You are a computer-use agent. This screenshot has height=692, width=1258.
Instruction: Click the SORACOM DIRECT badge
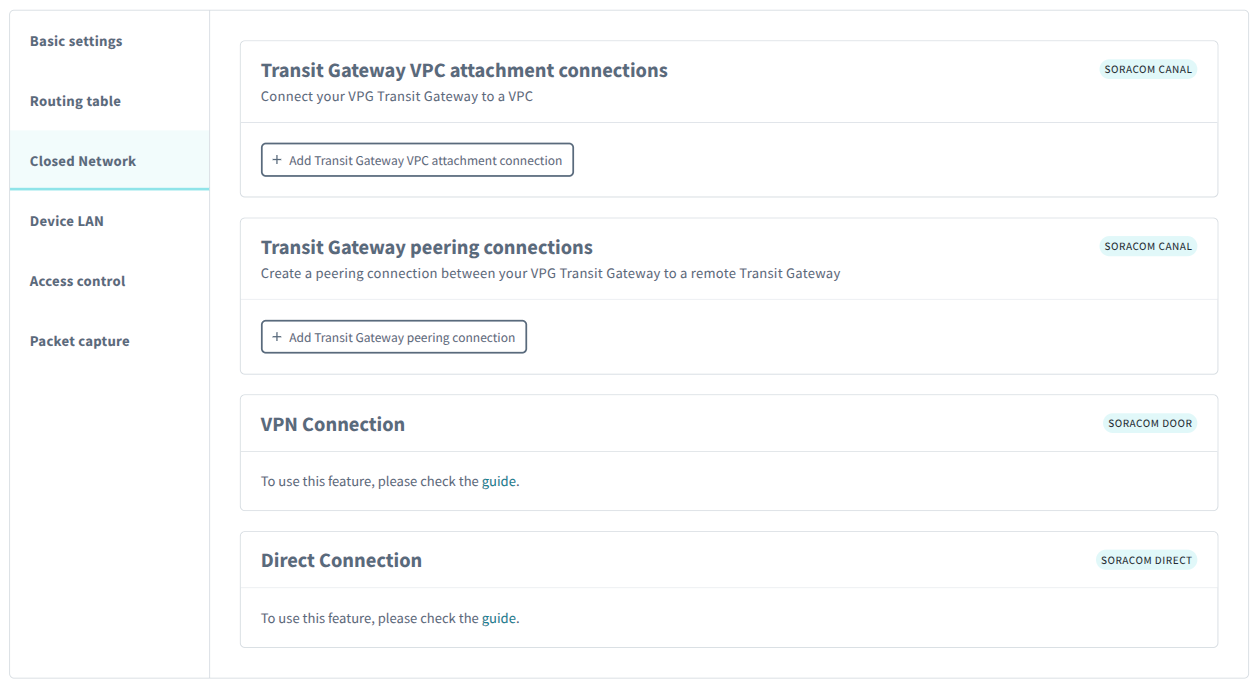[1146, 560]
